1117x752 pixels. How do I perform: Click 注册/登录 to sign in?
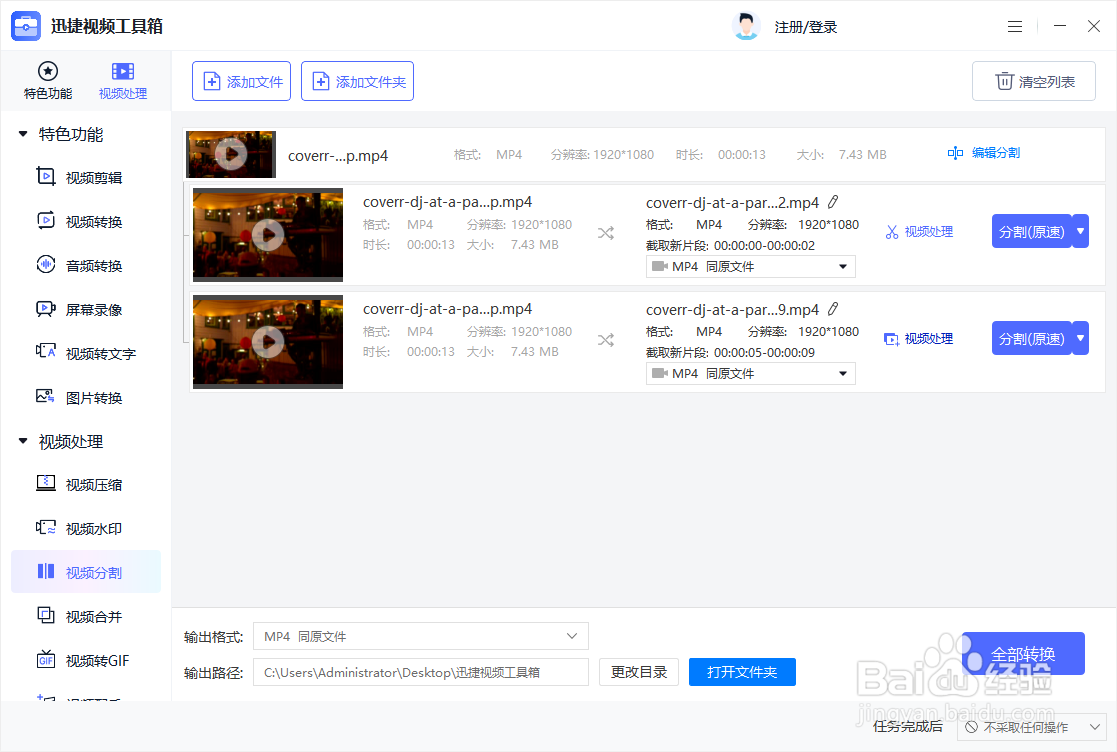(806, 27)
